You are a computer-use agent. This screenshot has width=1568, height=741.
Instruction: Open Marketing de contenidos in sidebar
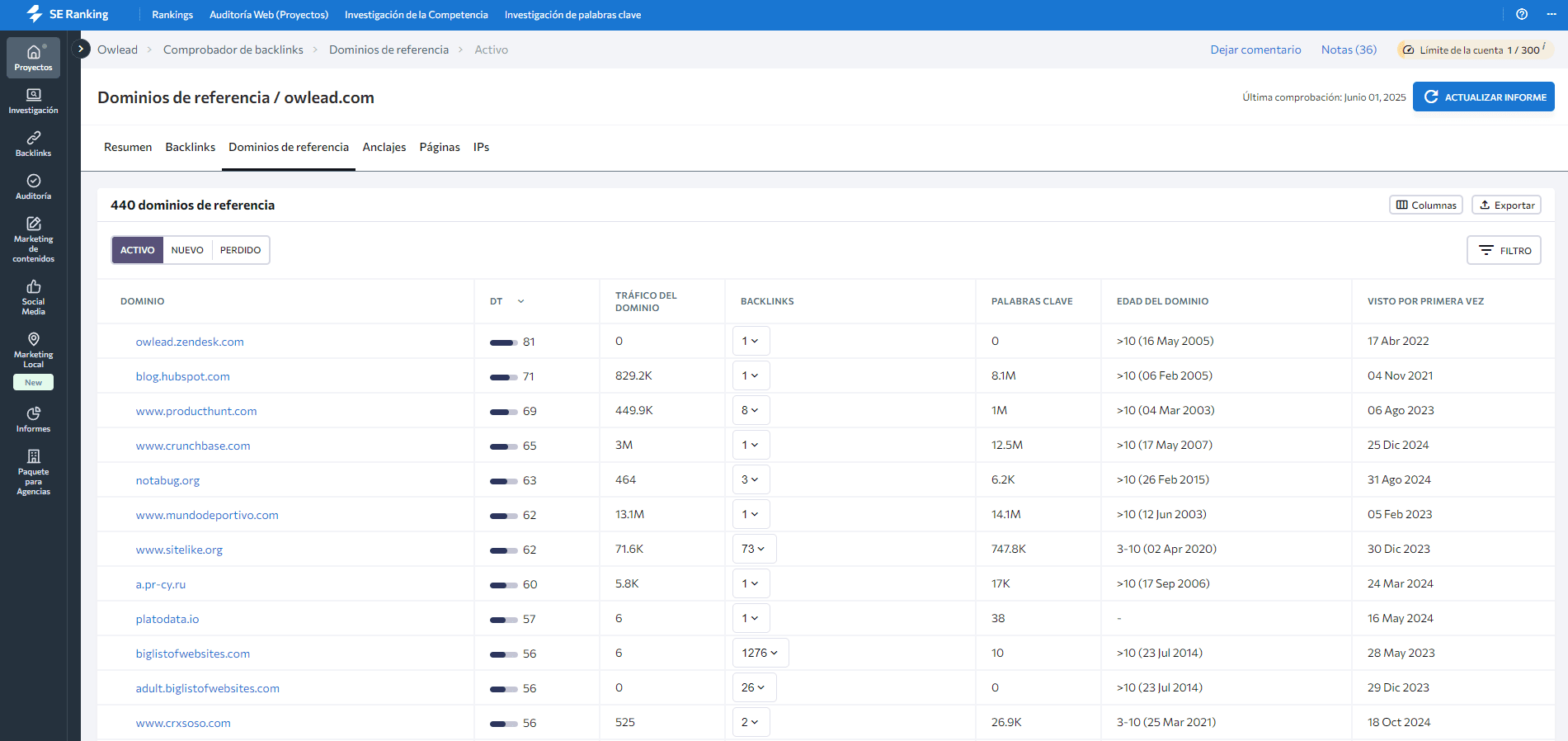[33, 239]
